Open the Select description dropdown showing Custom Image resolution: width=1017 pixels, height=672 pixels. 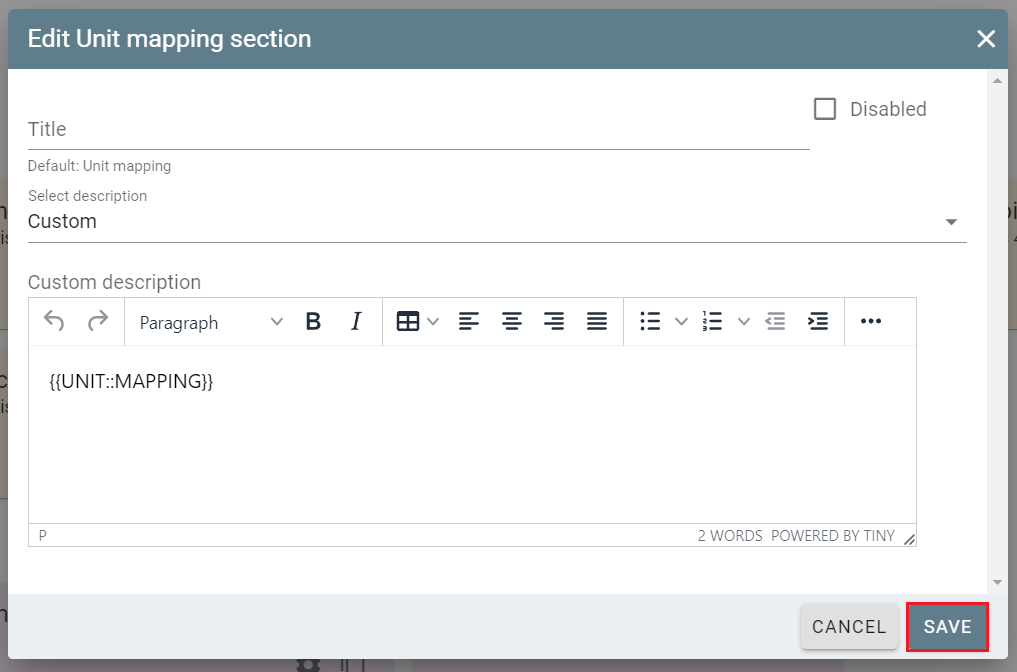pyautogui.click(x=497, y=221)
